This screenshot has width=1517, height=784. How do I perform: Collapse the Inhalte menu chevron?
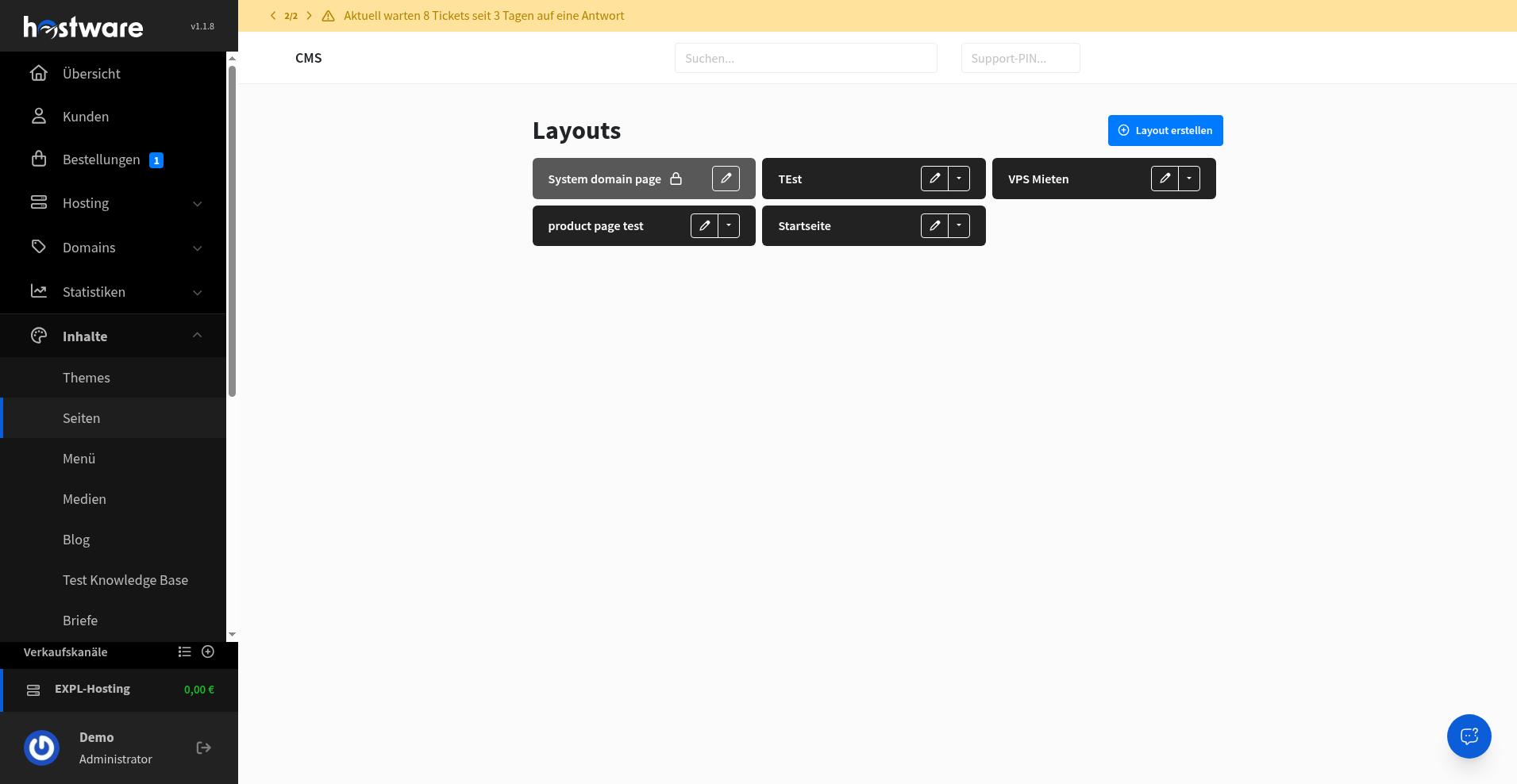197,336
